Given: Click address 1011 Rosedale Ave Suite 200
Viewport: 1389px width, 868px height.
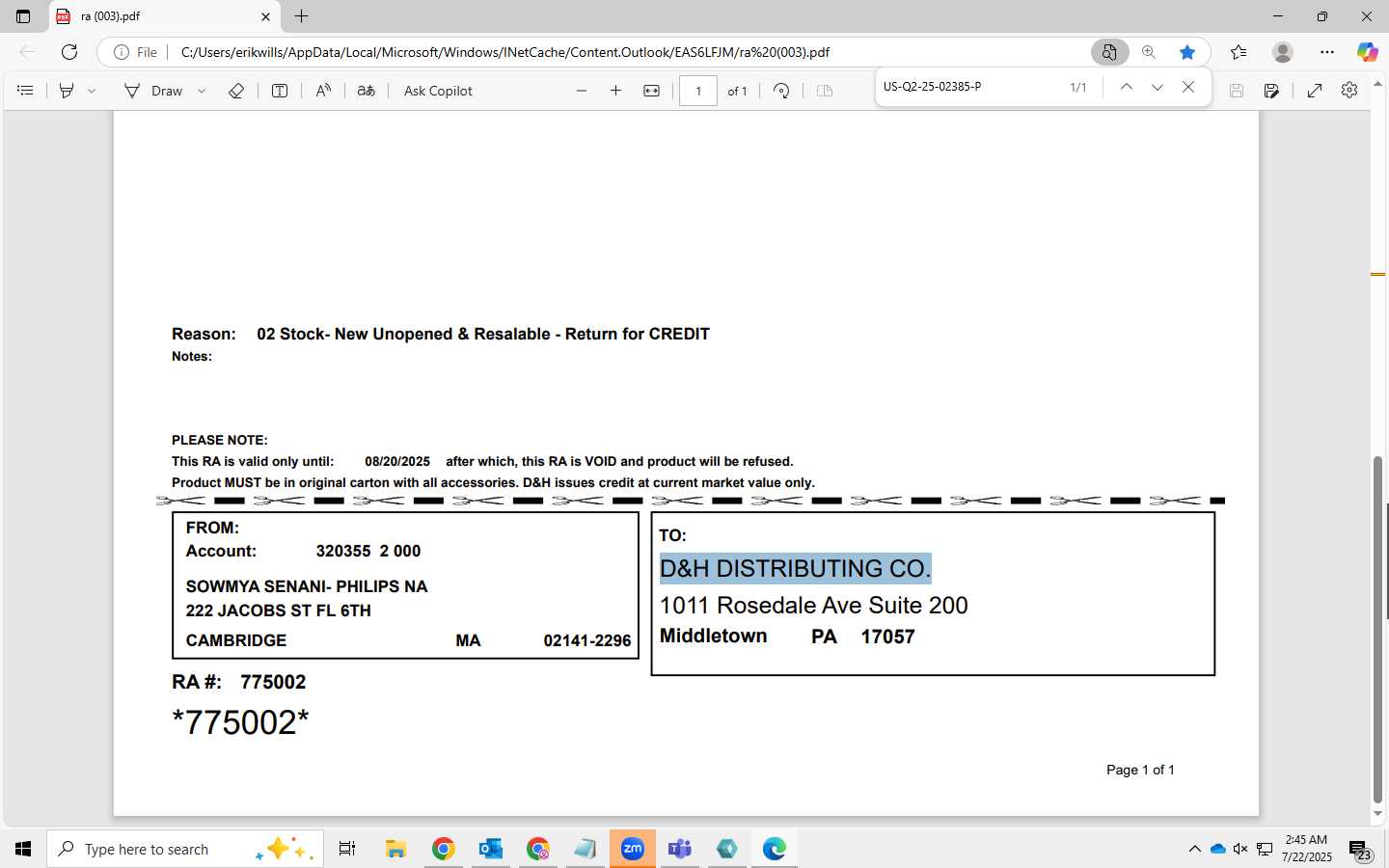Looking at the screenshot, I should click(813, 605).
